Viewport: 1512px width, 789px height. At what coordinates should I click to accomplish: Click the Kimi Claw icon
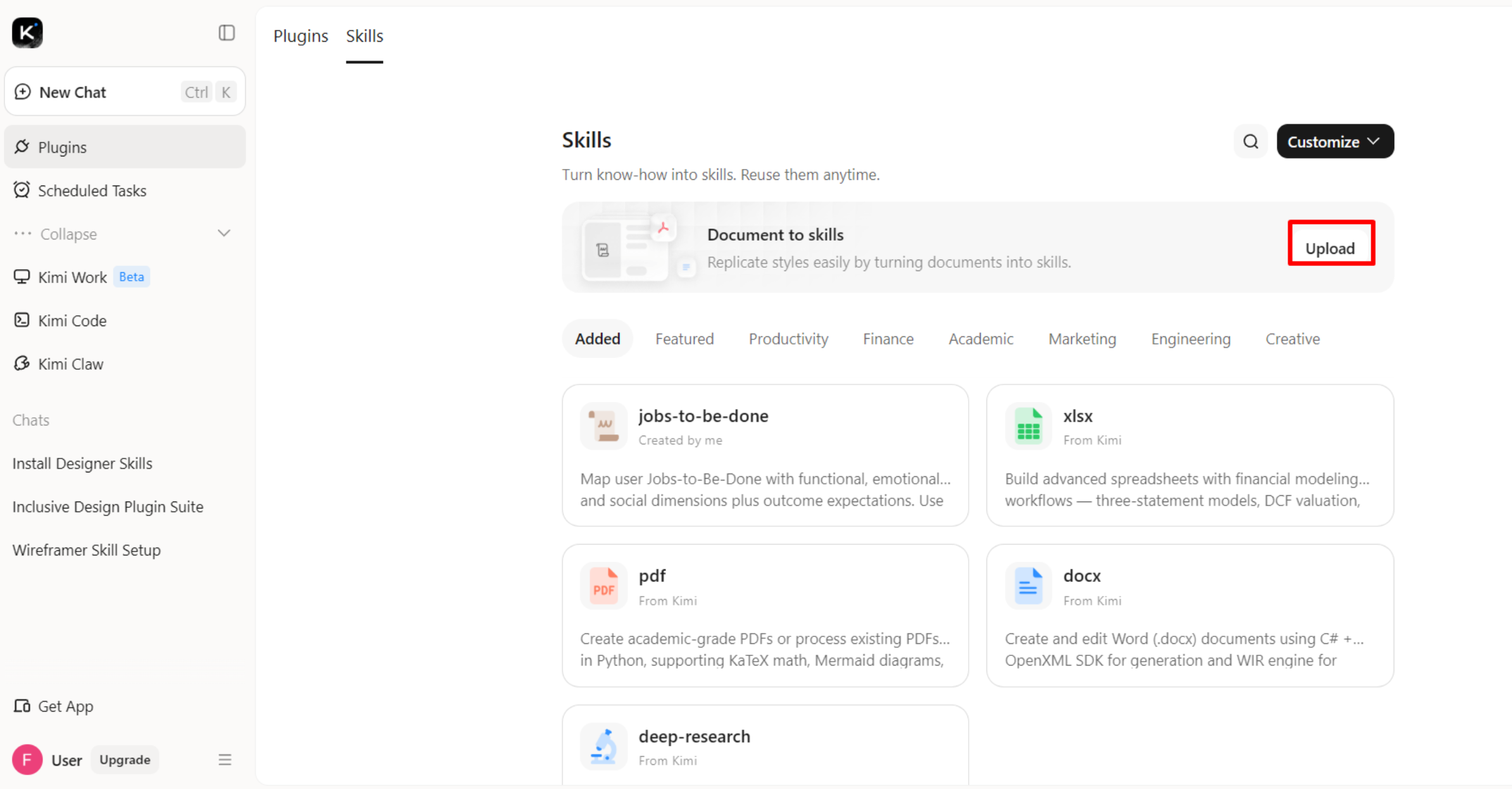pyautogui.click(x=22, y=363)
